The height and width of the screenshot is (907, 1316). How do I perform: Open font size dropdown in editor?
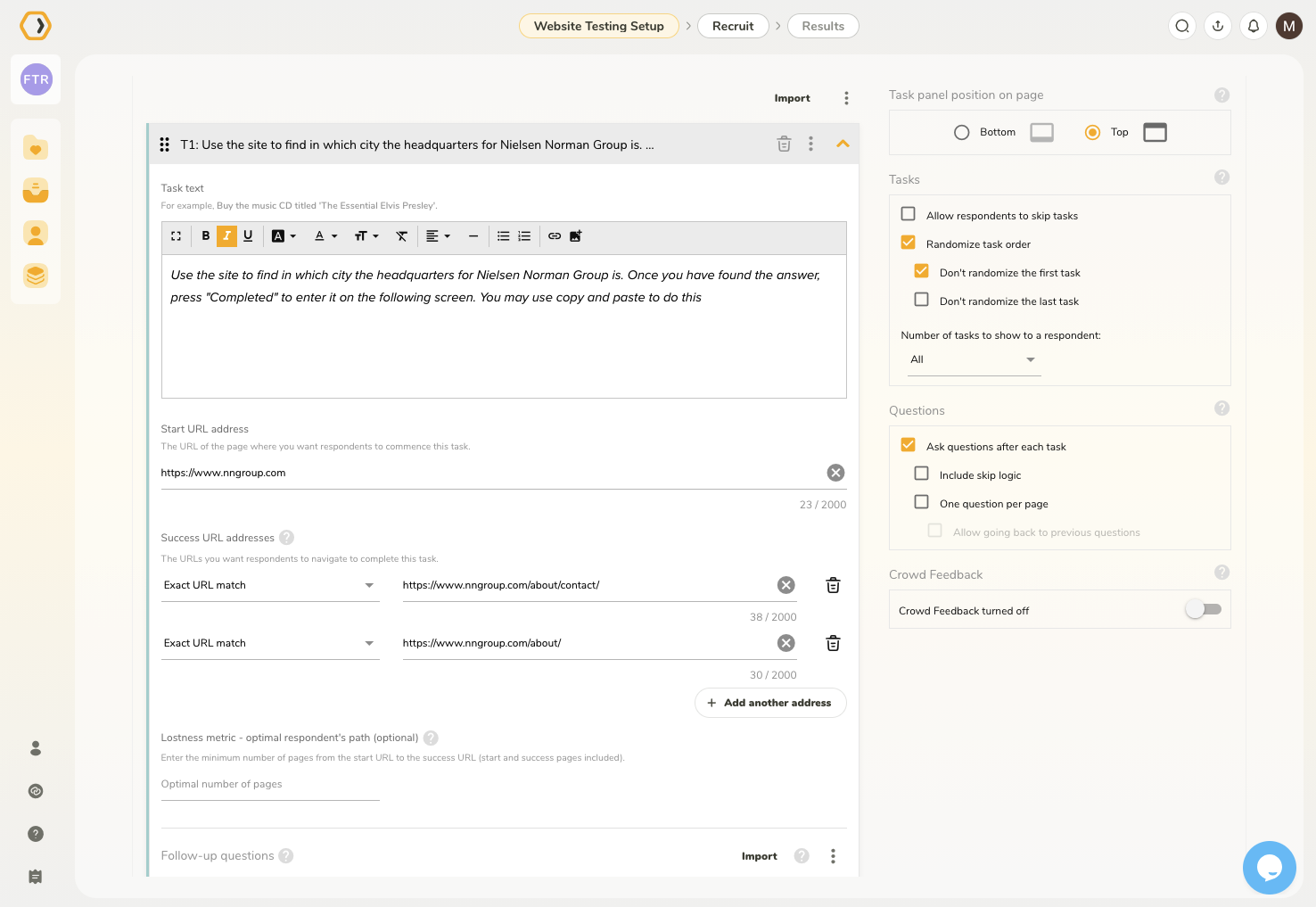[366, 236]
